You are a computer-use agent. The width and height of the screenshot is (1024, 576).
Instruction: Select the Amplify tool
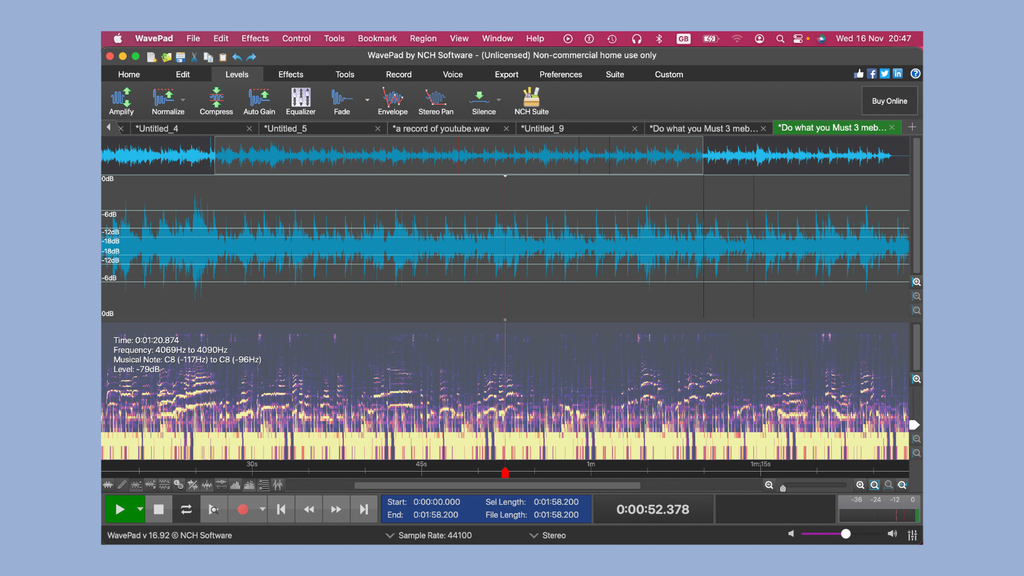point(120,99)
